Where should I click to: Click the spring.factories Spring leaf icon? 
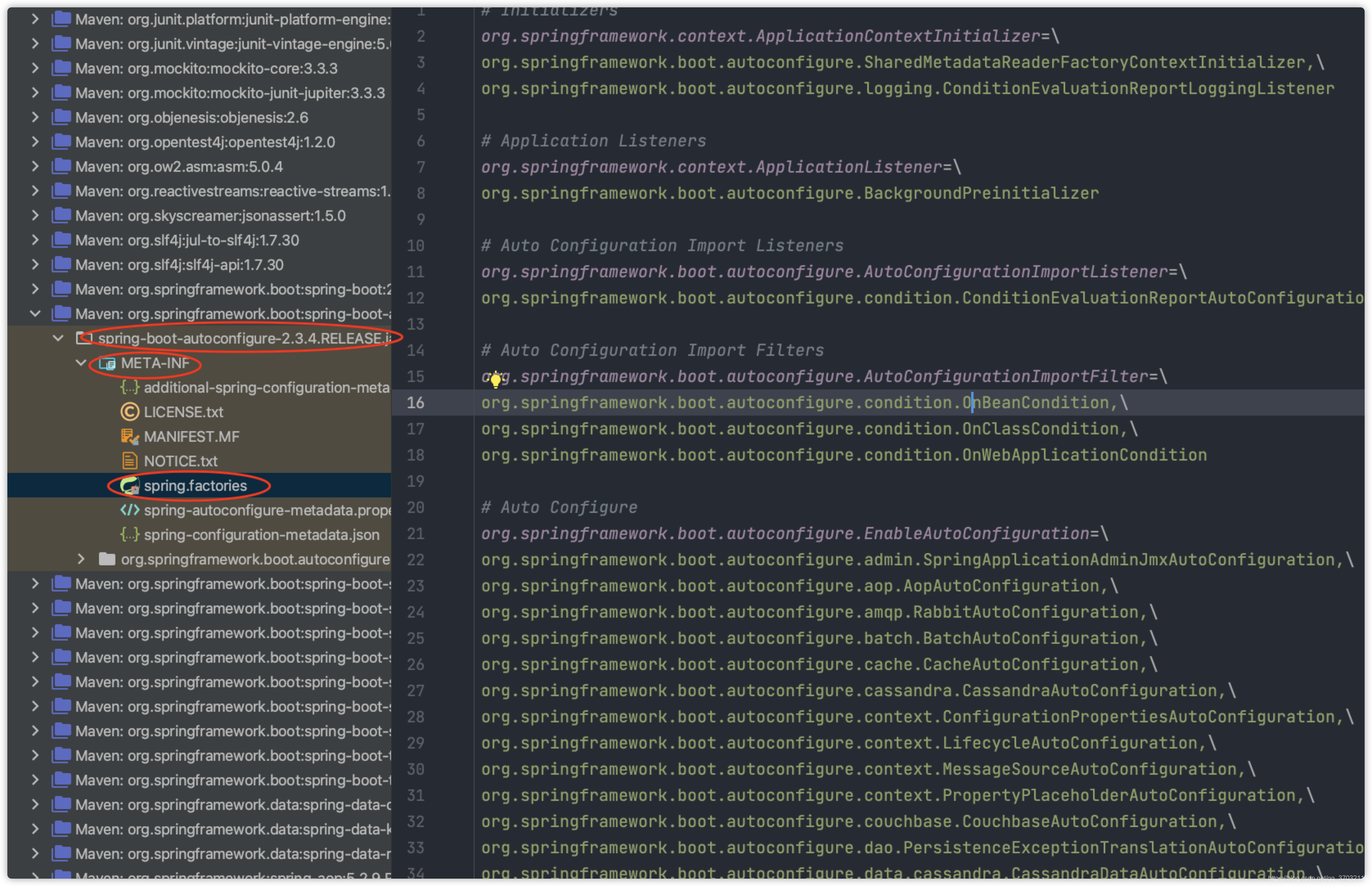[129, 485]
